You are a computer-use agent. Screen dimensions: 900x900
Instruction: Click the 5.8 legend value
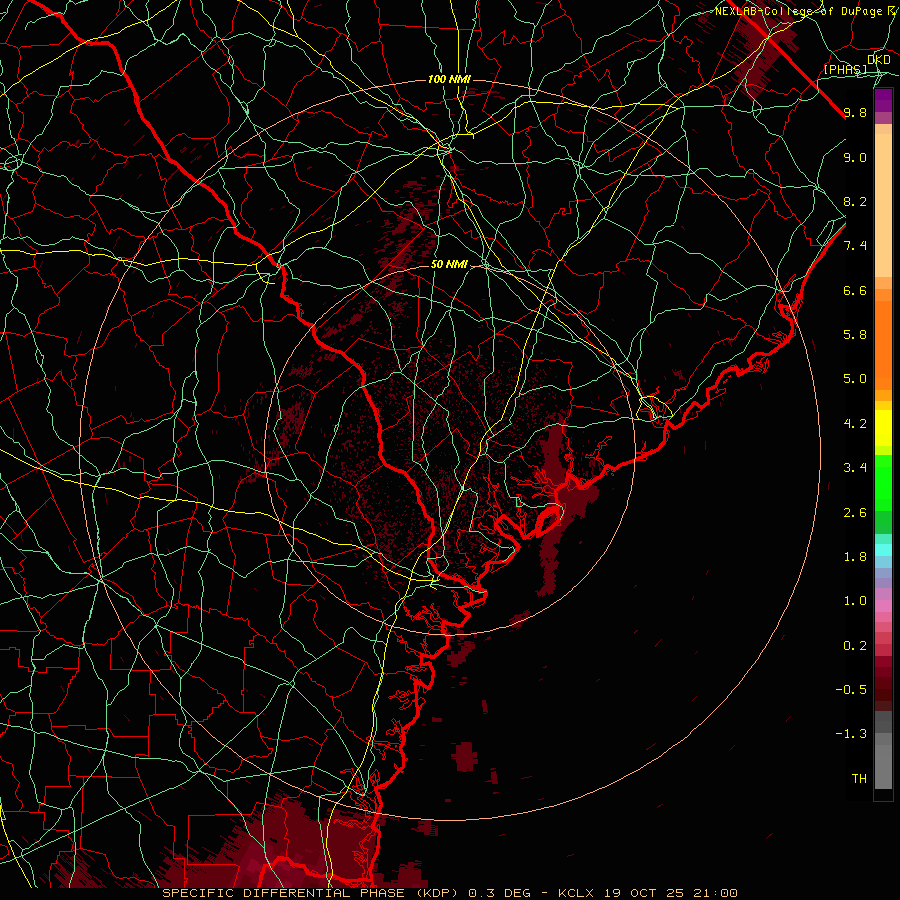pos(855,335)
